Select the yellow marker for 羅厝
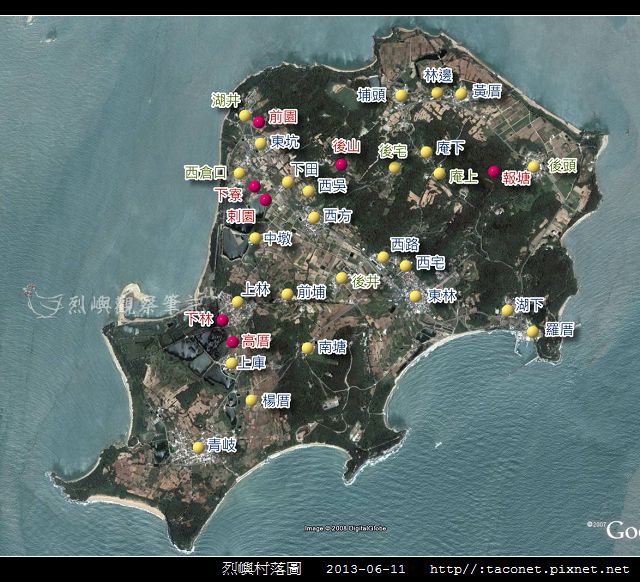Image resolution: width=640 pixels, height=582 pixels. [532, 331]
